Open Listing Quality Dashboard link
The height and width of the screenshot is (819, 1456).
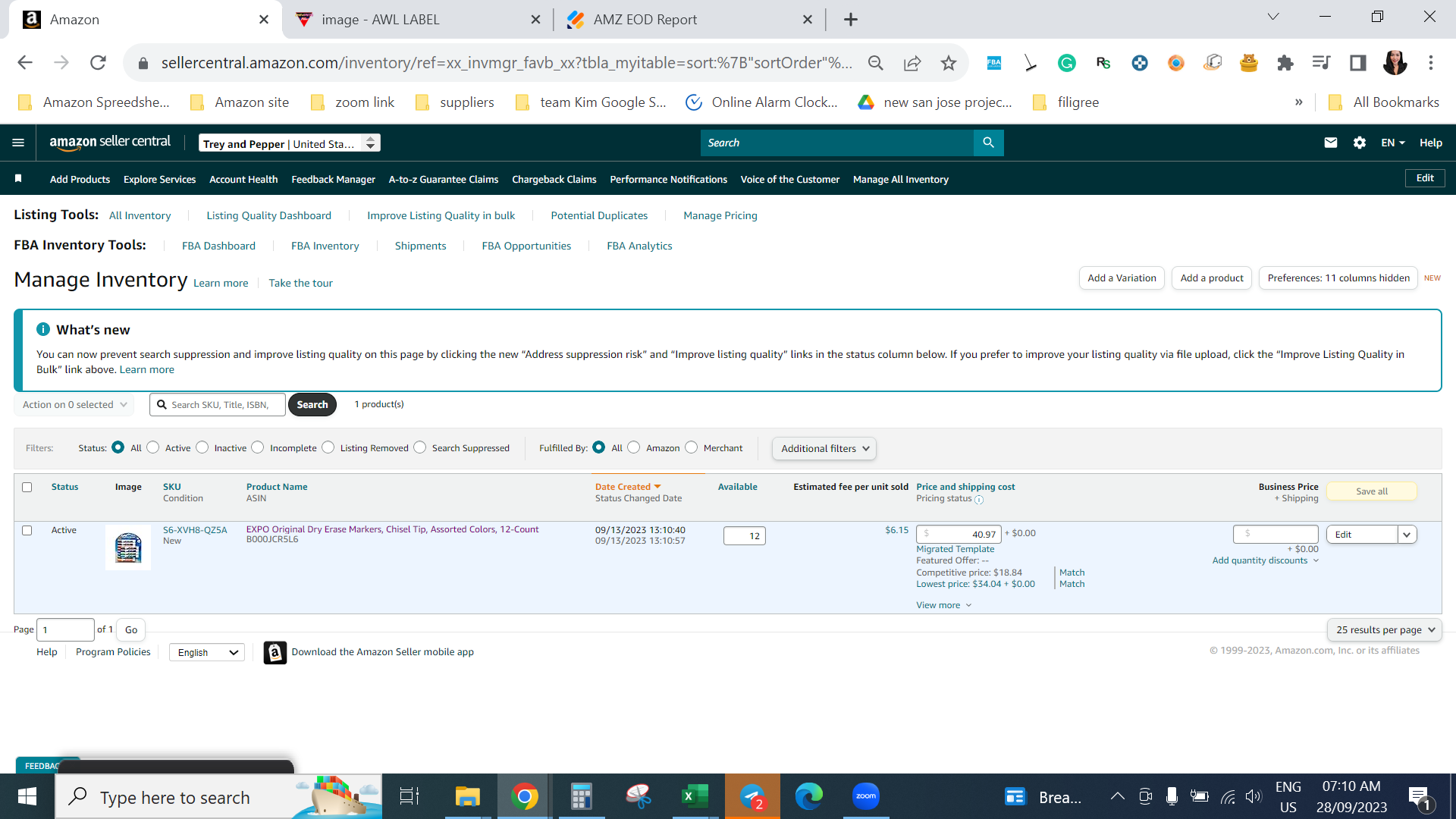point(268,215)
